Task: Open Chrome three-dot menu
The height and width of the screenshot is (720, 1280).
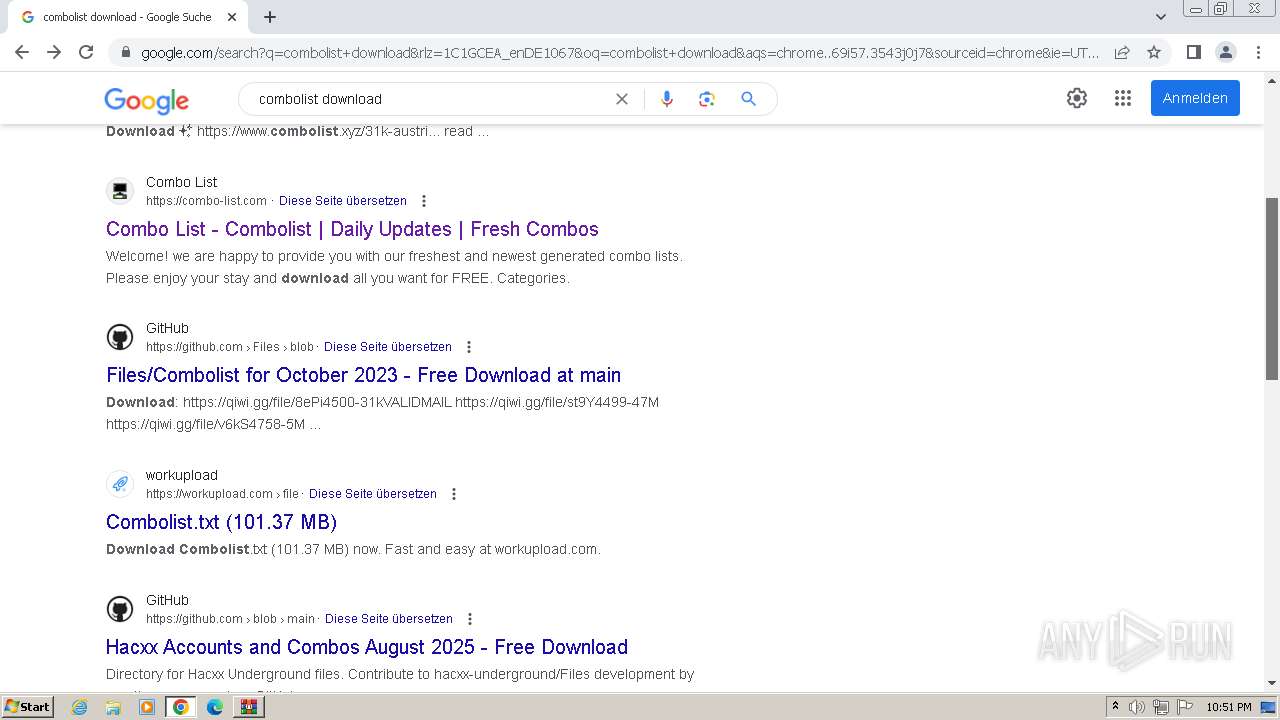Action: [1257, 52]
